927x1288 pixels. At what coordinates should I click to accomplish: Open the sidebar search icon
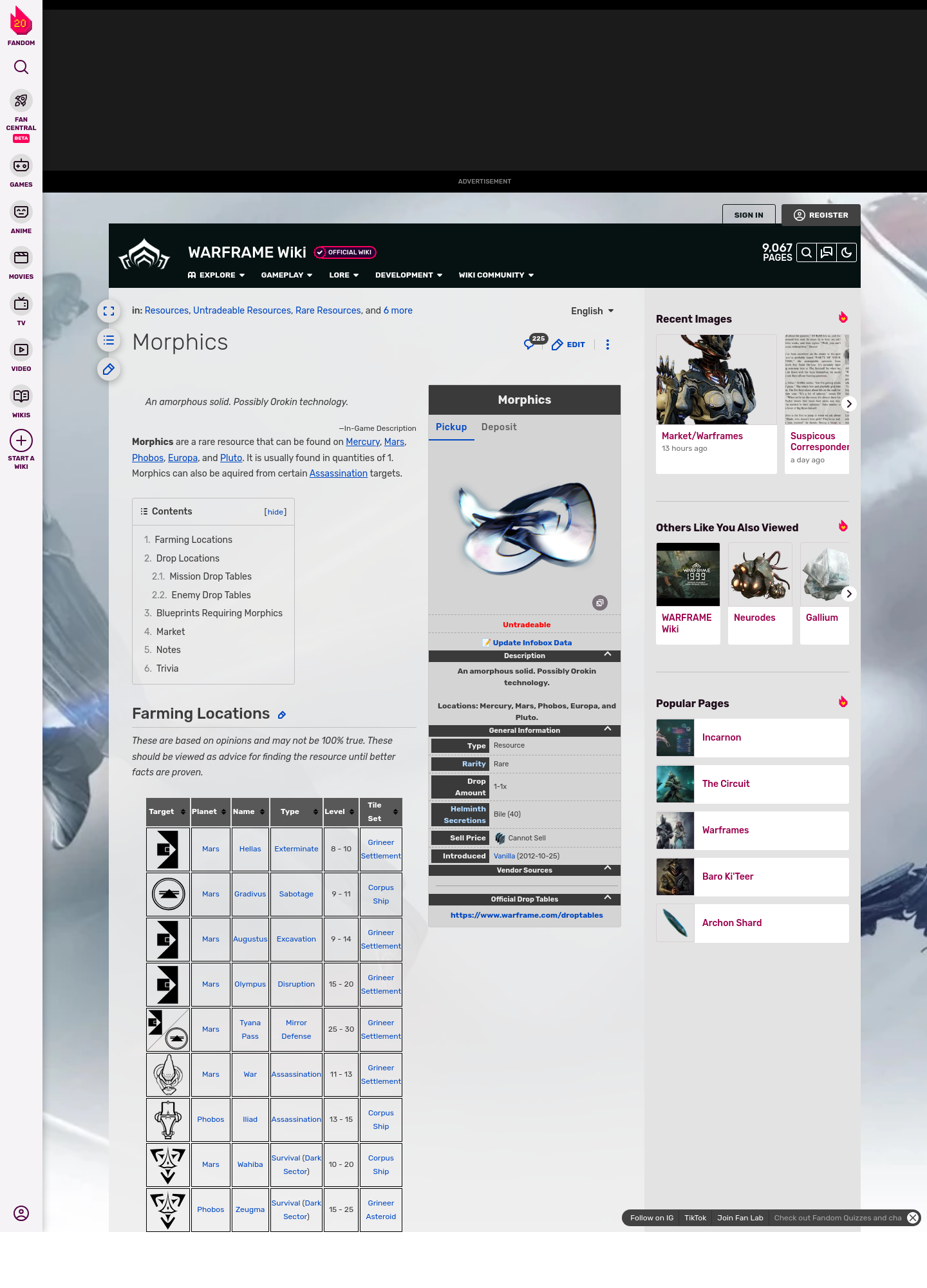pos(21,67)
